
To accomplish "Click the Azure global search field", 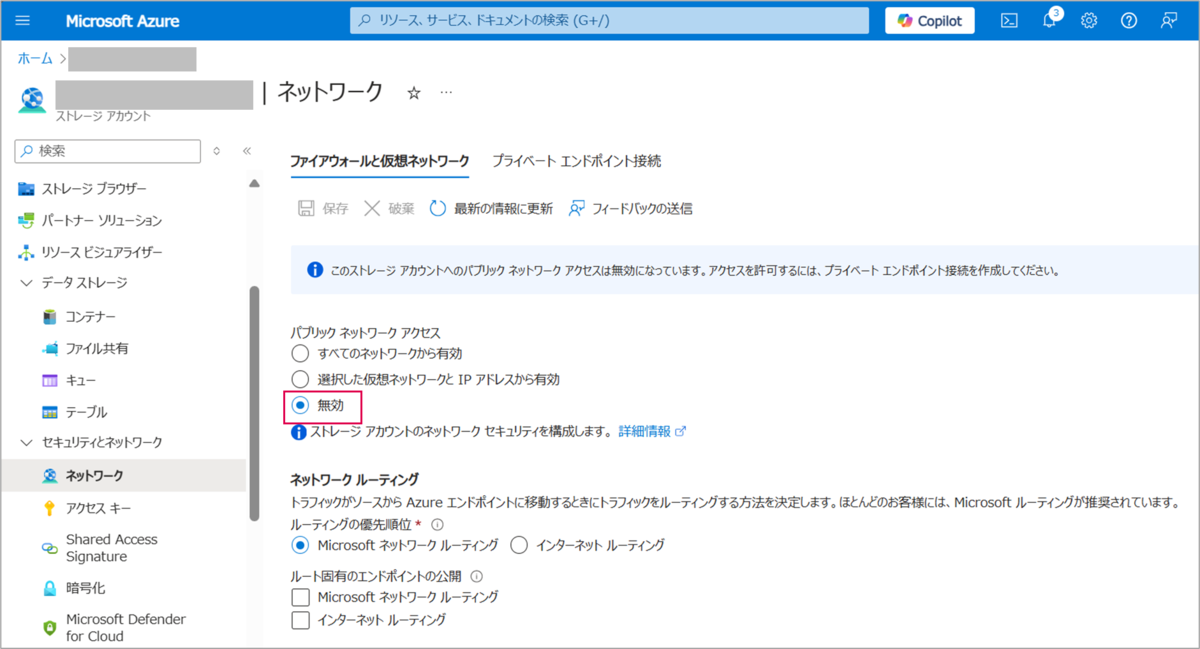I will pyautogui.click(x=611, y=20).
